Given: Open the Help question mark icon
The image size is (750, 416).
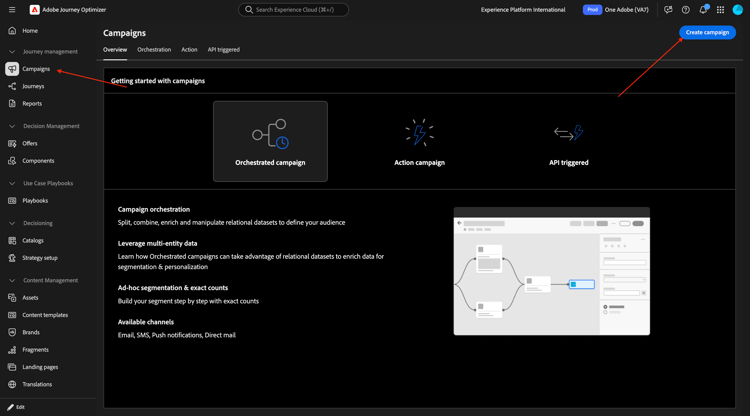Looking at the screenshot, I should 685,10.
